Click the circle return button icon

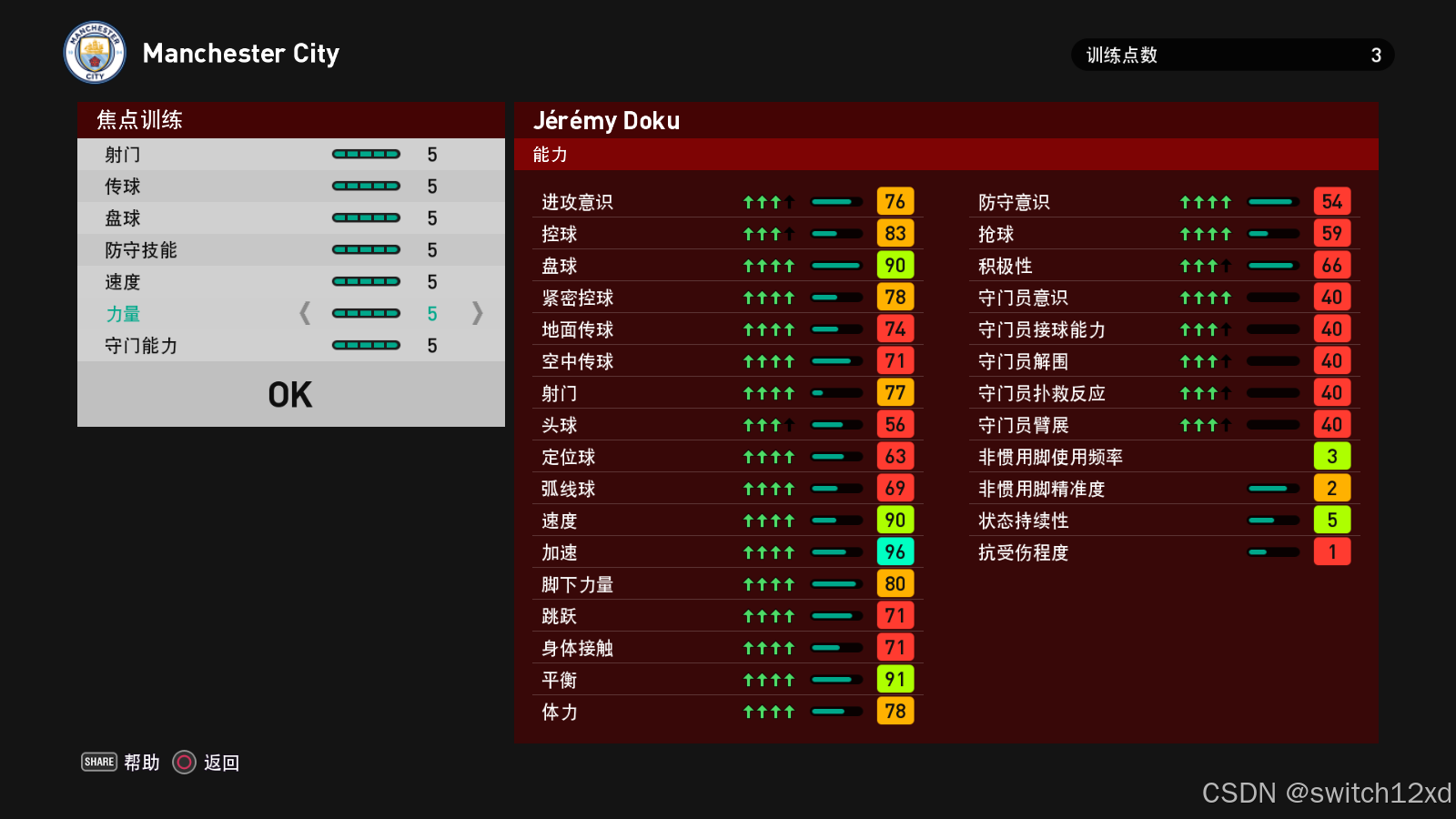(184, 763)
